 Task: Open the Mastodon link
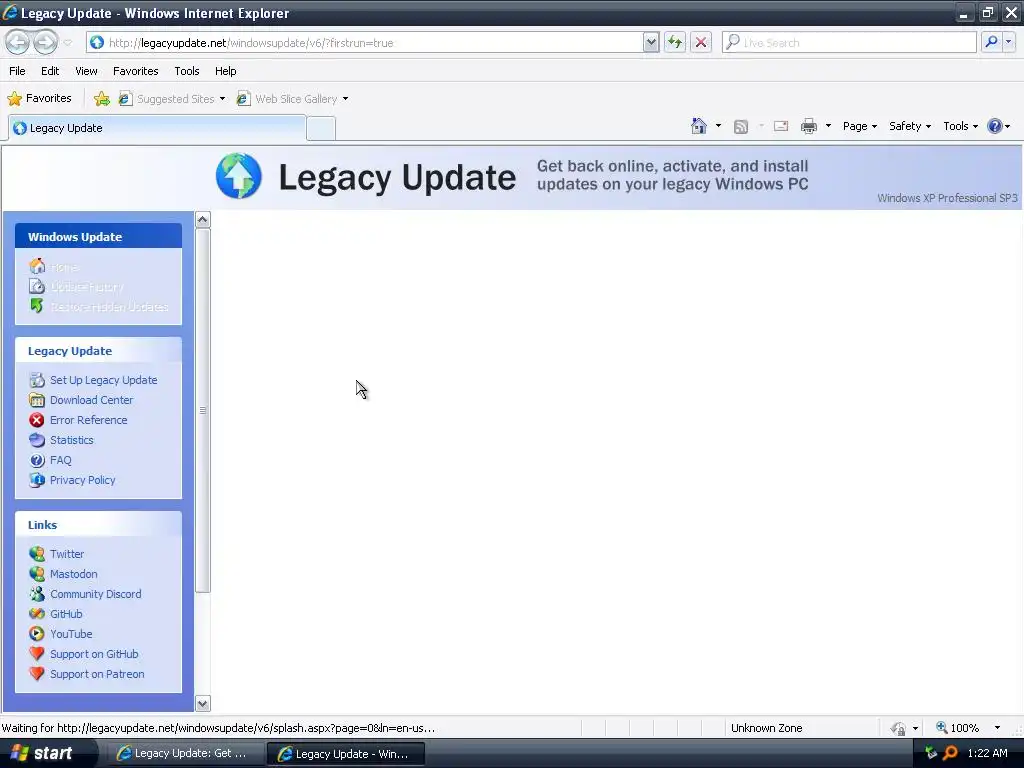coord(74,574)
